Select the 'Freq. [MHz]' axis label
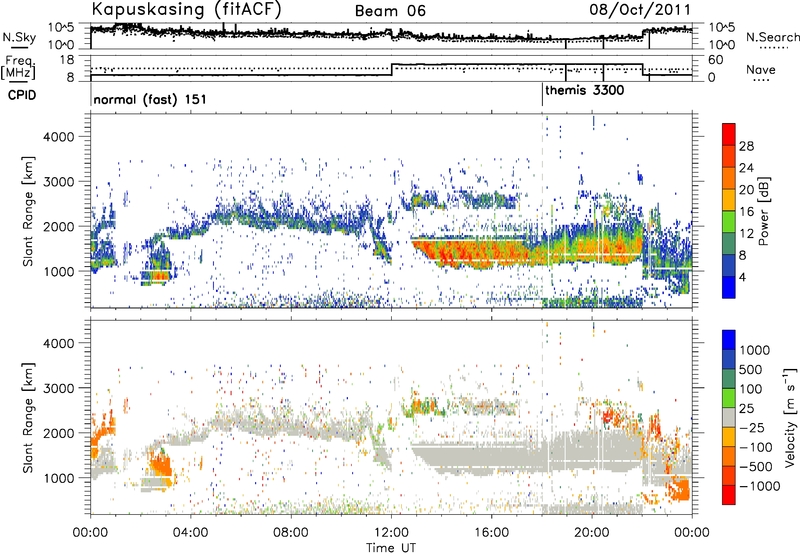The height and width of the screenshot is (554, 800). click(x=18, y=68)
